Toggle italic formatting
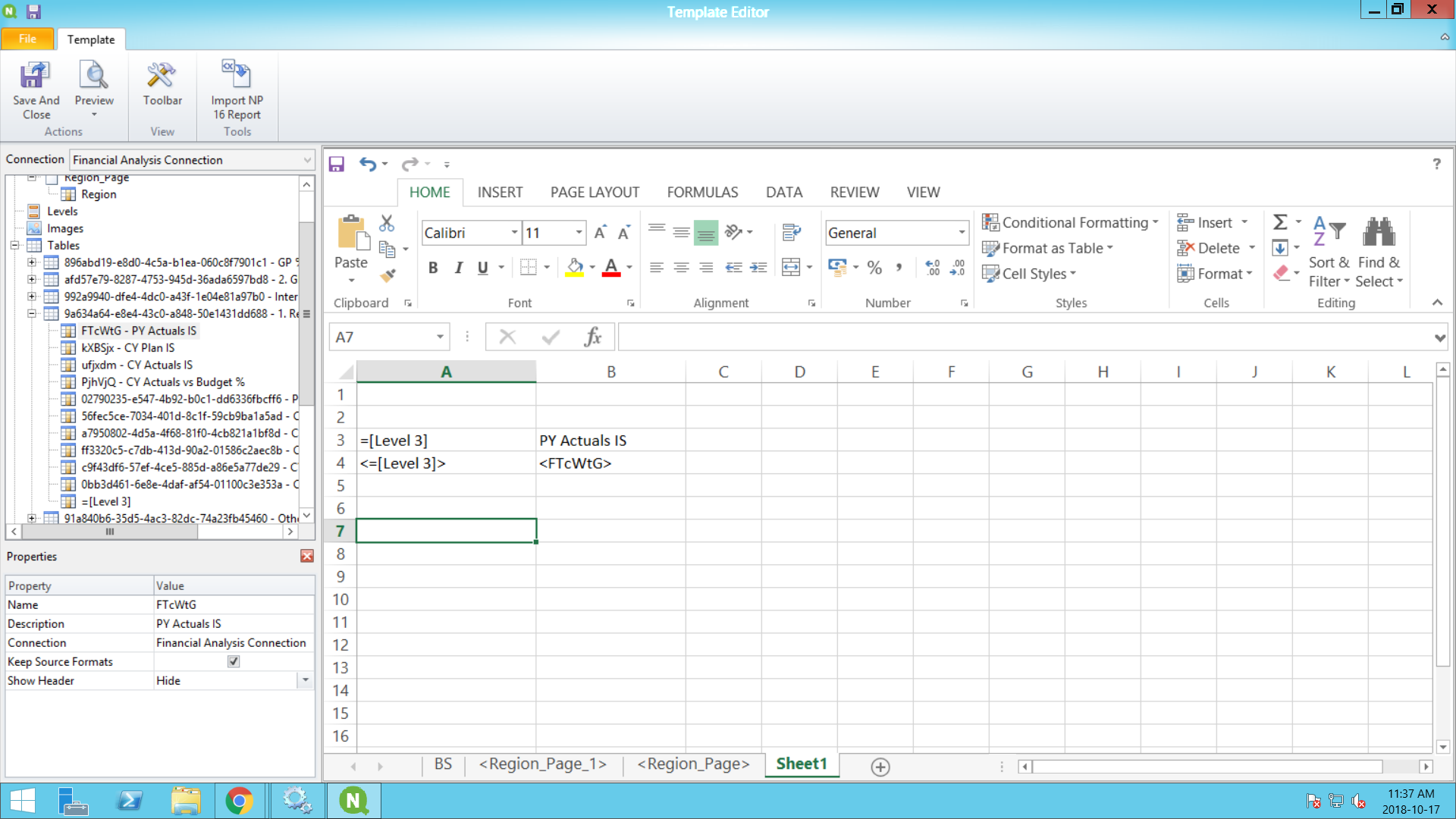This screenshot has width=1456, height=819. click(458, 267)
